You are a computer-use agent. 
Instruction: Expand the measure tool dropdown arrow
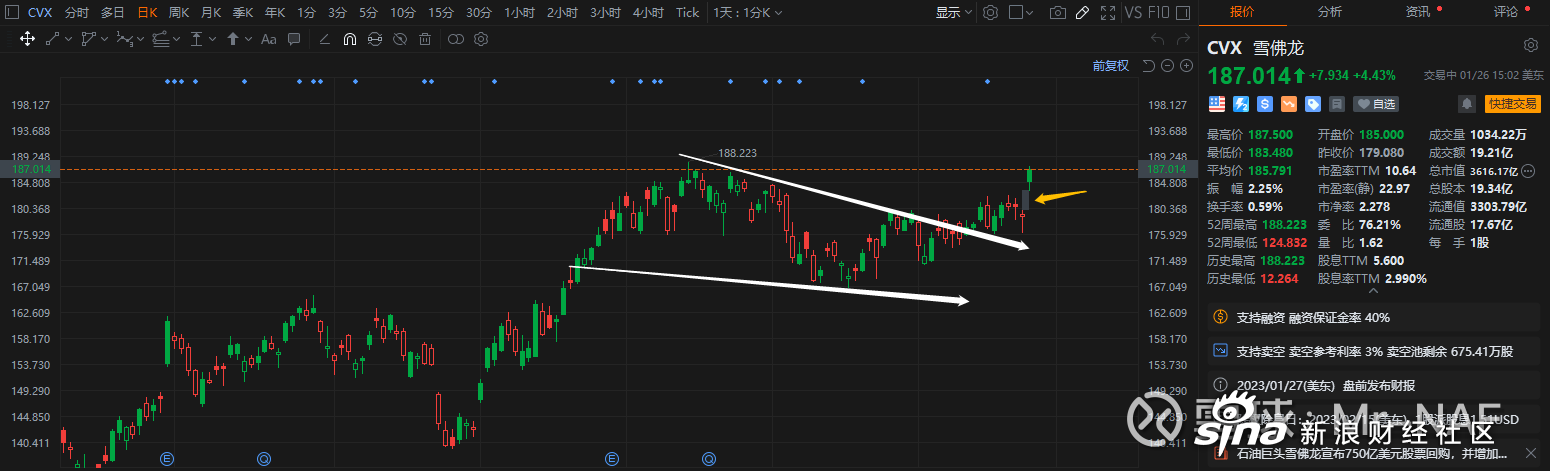pyautogui.click(x=212, y=39)
